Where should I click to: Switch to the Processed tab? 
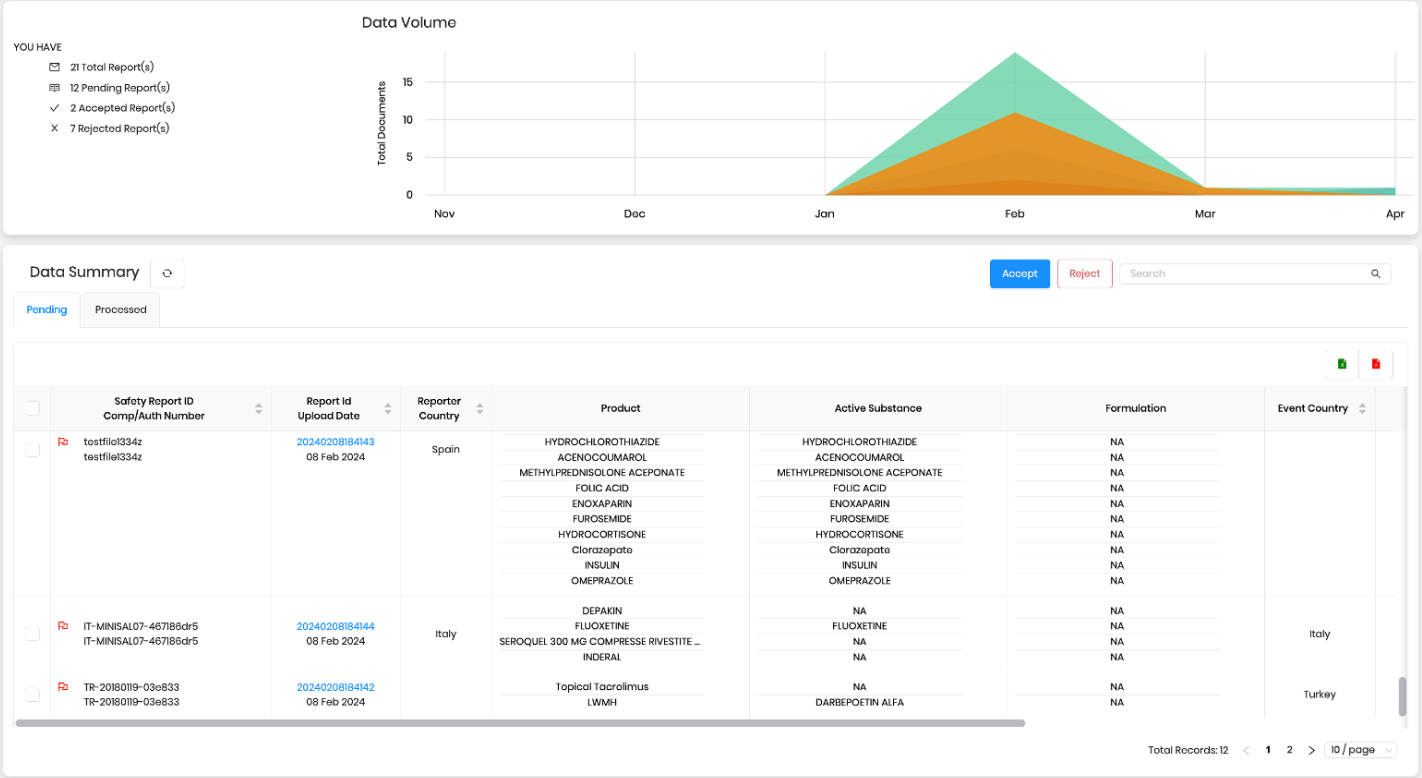pos(121,310)
